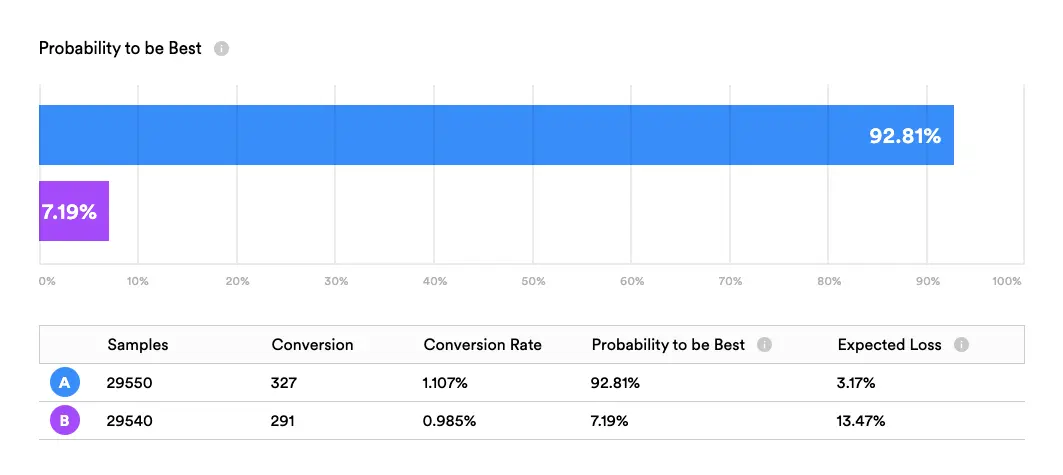
Task: Click the 29540 samples cell
Action: [129, 421]
